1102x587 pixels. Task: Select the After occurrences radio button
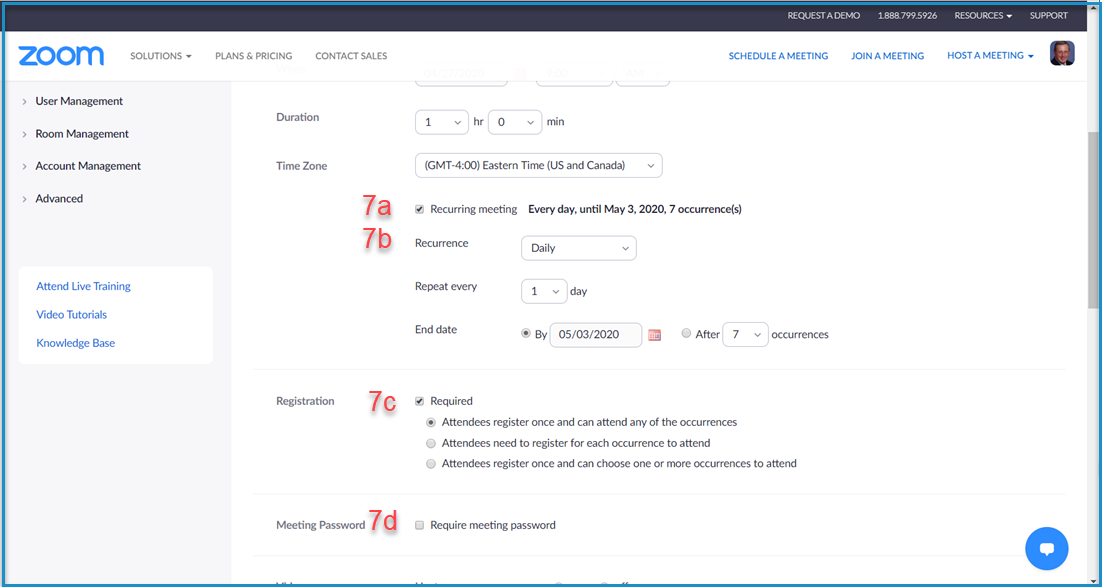click(x=687, y=334)
